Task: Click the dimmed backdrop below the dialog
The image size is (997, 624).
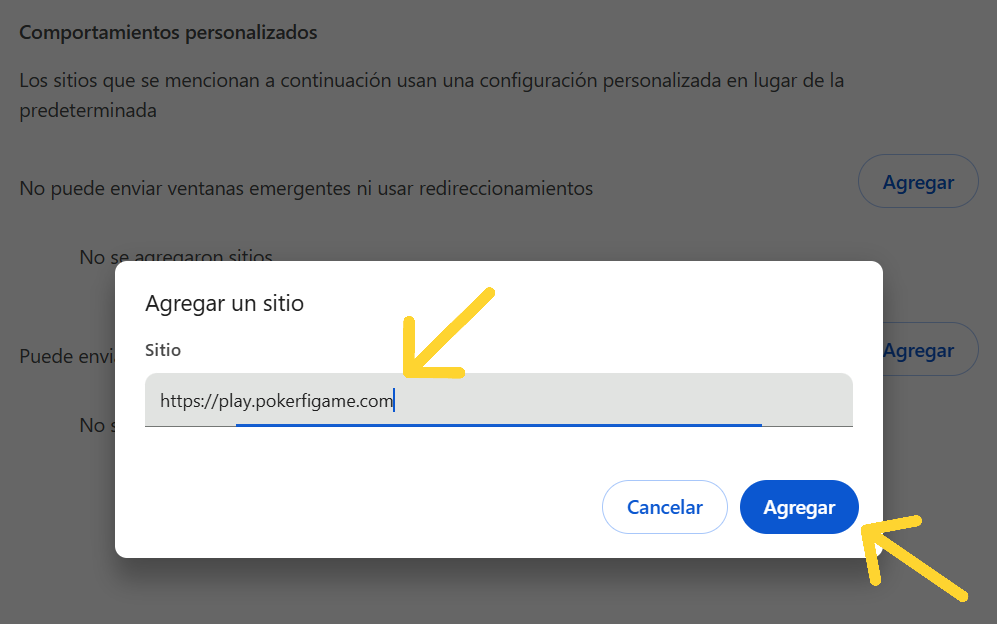Action: [x=498, y=592]
